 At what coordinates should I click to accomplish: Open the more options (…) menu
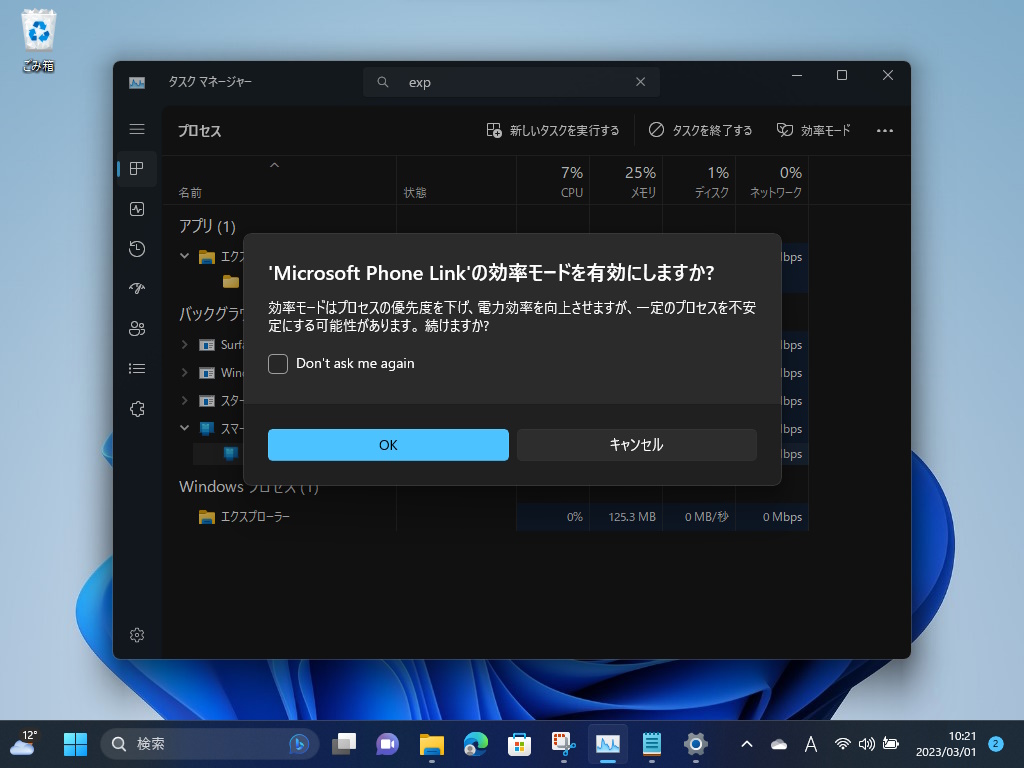pyautogui.click(x=884, y=130)
